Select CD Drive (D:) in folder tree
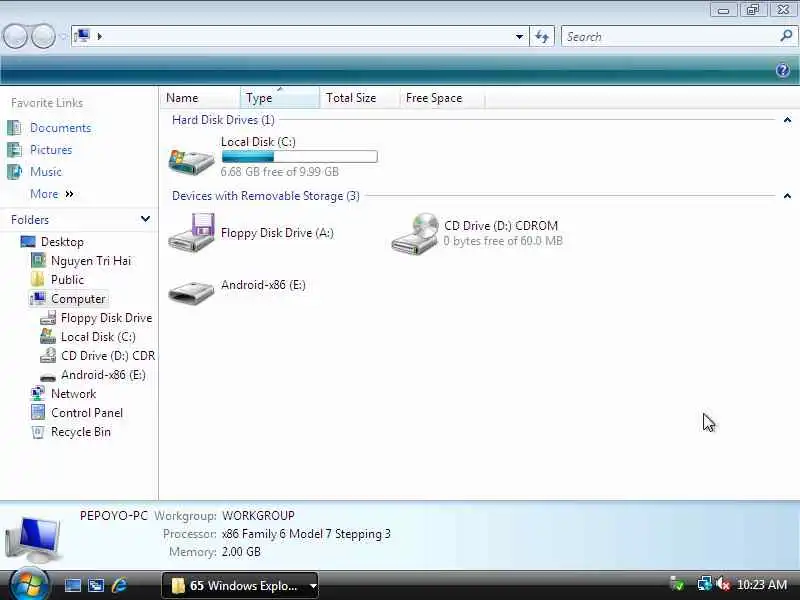The image size is (800, 600). click(x=108, y=356)
